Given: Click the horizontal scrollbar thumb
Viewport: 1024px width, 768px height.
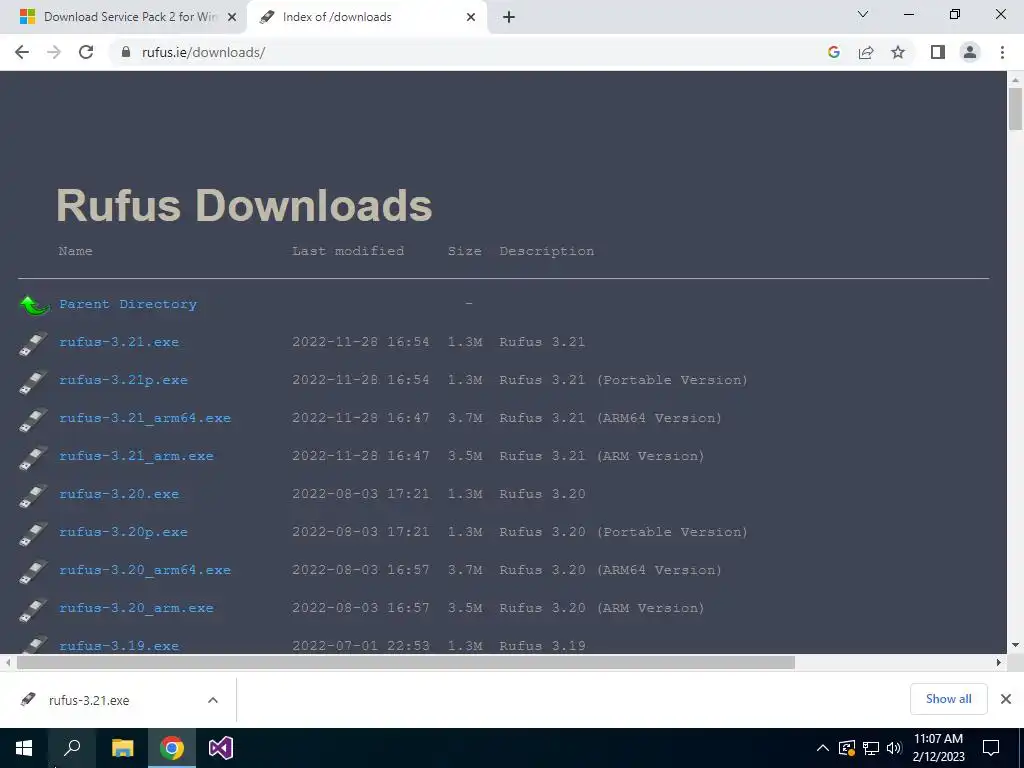Looking at the screenshot, I should coord(406,662).
